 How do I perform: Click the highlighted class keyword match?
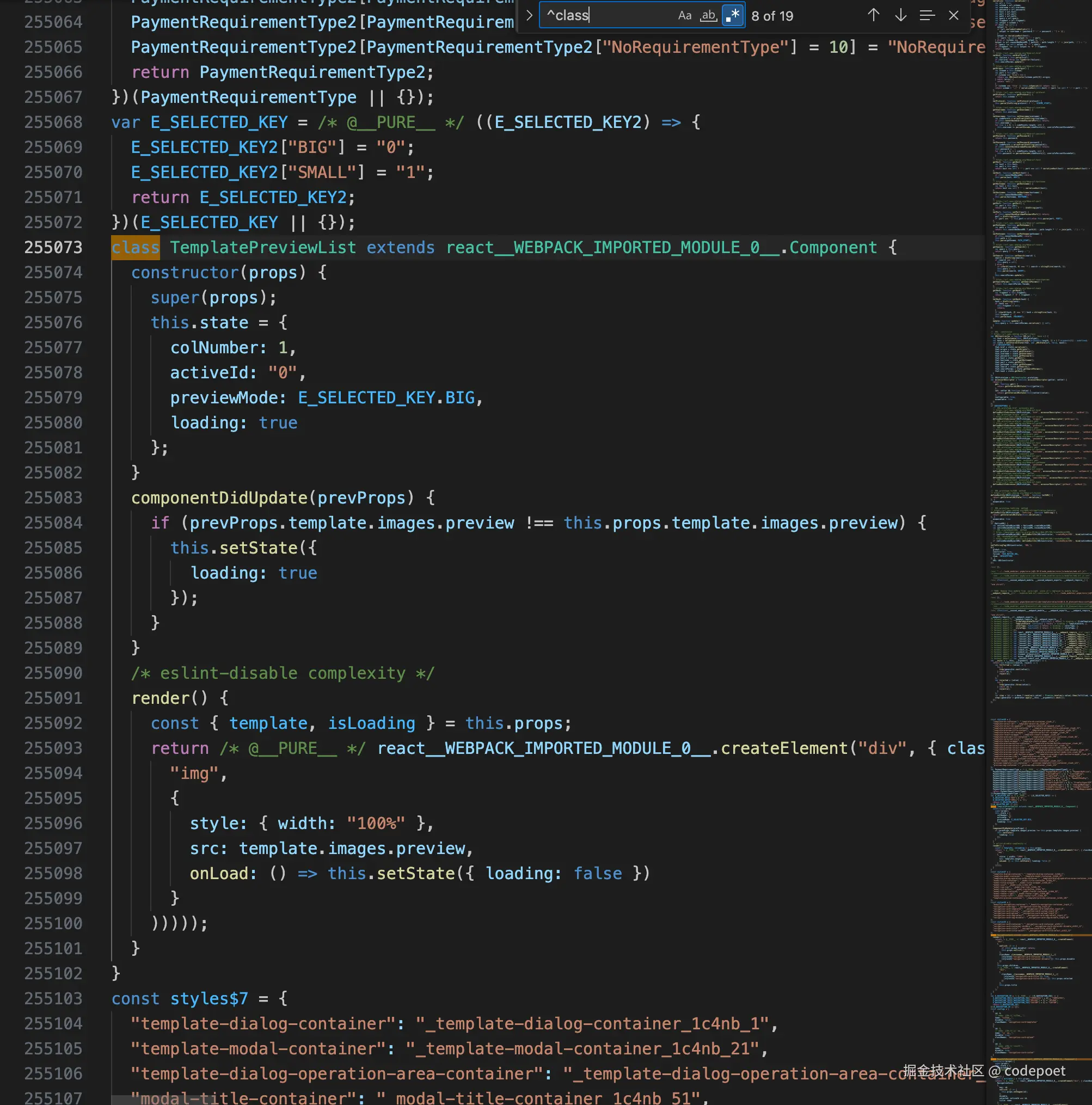(x=136, y=247)
